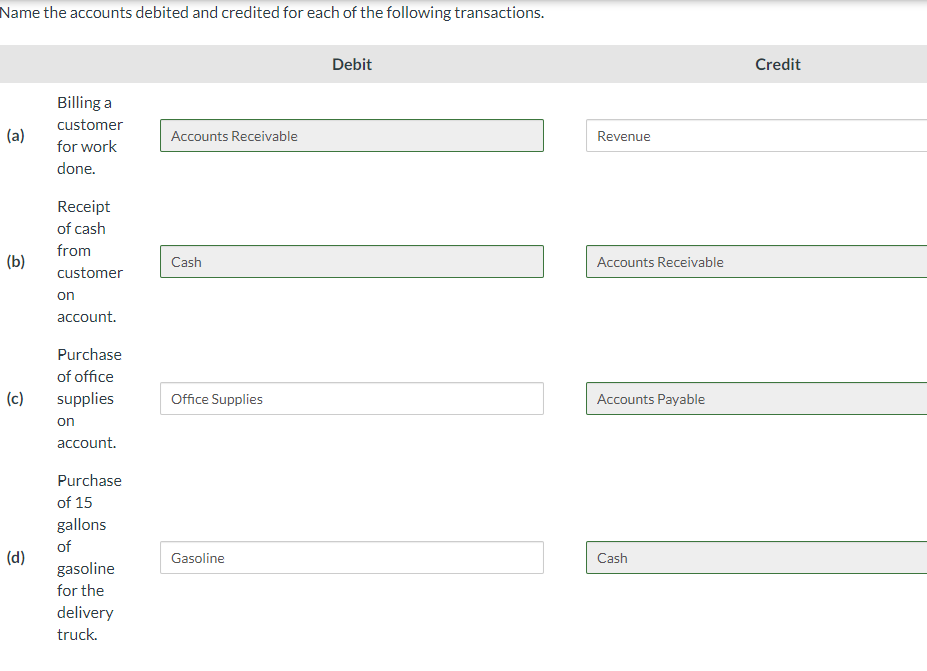The width and height of the screenshot is (927, 671).
Task: Click the 'Purchase of office supplies on account' description
Action: click(89, 398)
